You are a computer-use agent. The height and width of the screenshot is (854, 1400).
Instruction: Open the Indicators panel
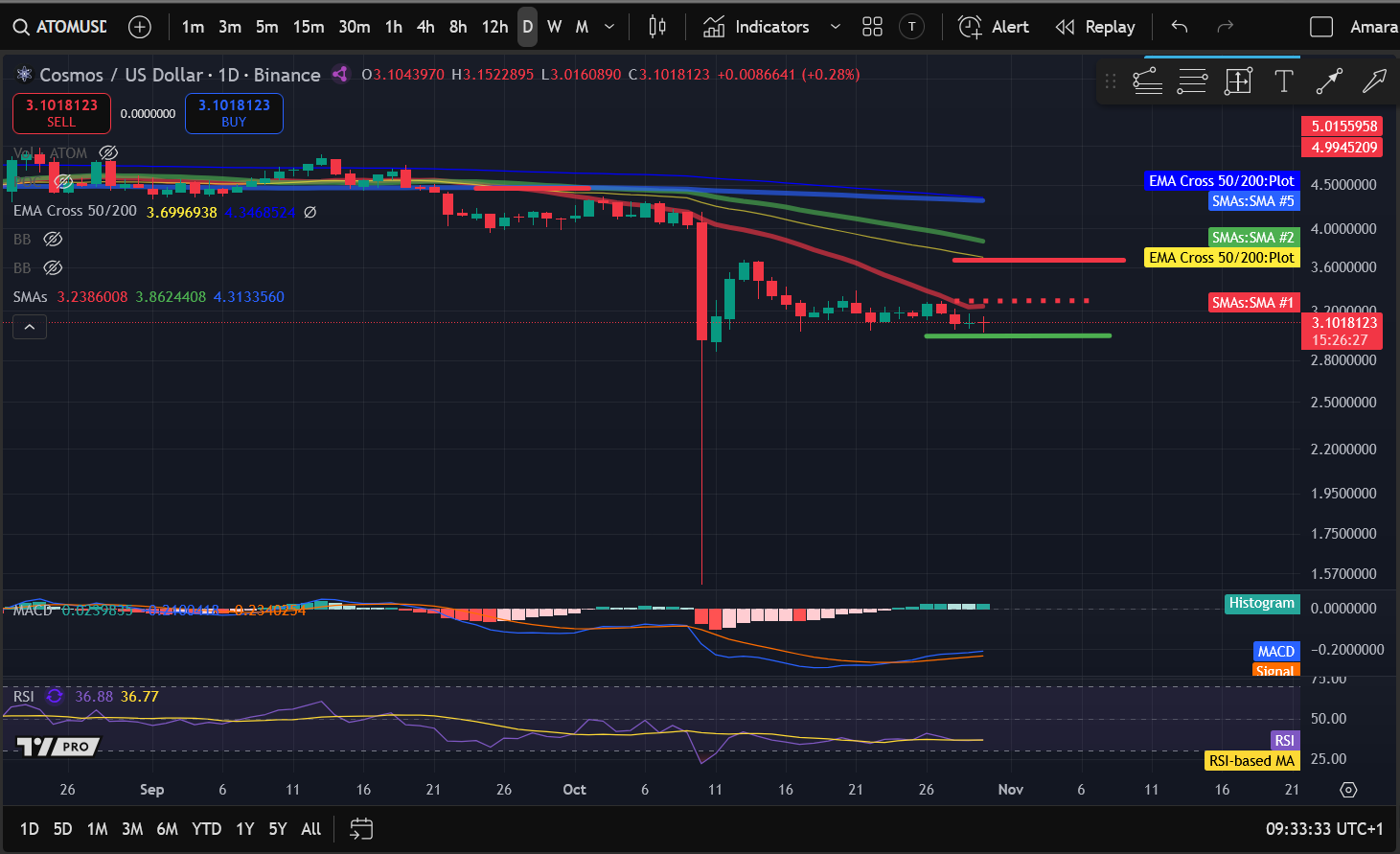coord(758,26)
